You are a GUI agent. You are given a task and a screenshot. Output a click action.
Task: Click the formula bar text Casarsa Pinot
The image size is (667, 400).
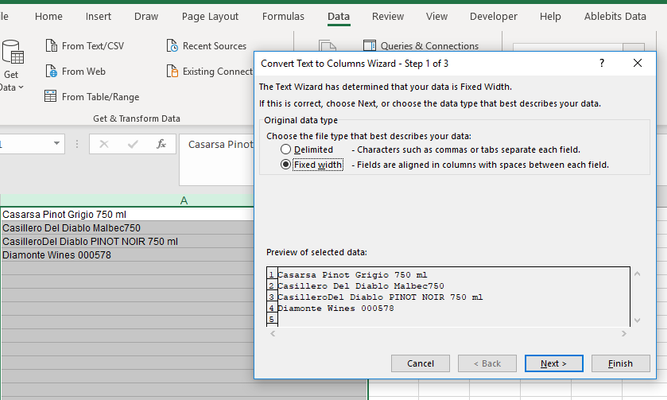pos(220,144)
